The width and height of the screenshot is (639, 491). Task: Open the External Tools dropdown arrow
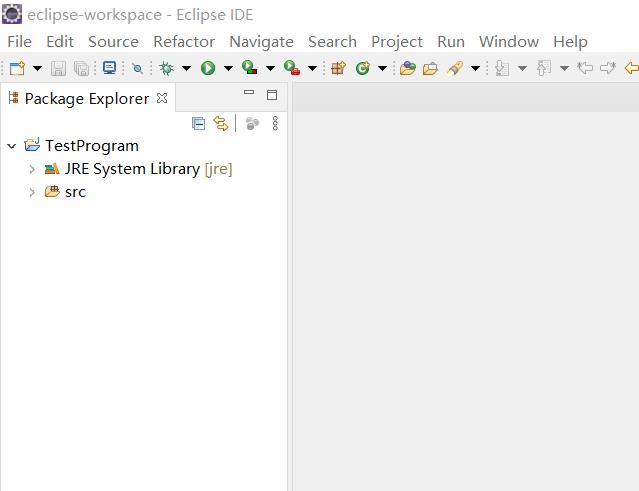coord(312,68)
